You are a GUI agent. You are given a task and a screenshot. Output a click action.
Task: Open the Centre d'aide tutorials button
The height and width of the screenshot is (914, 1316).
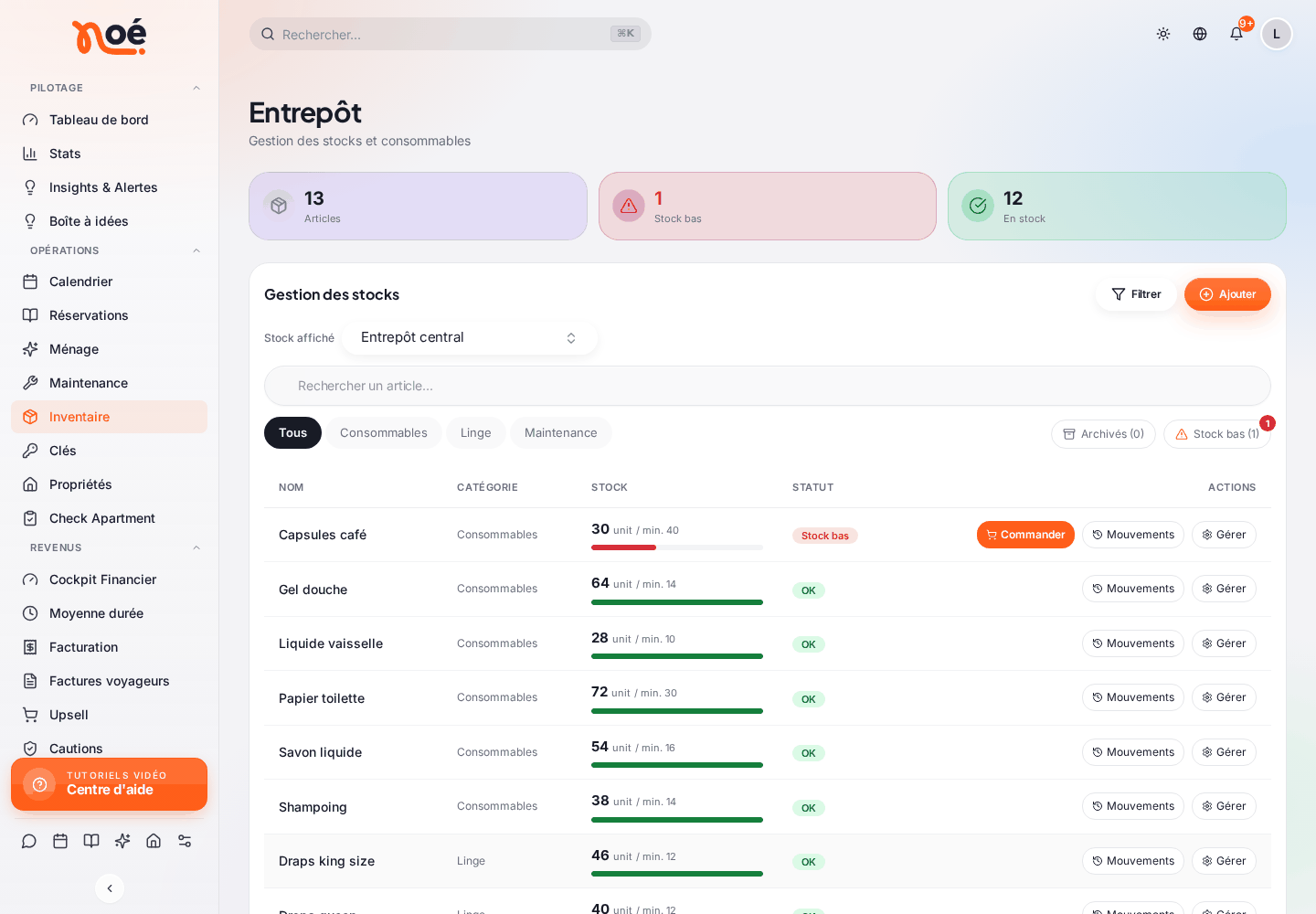click(x=109, y=784)
